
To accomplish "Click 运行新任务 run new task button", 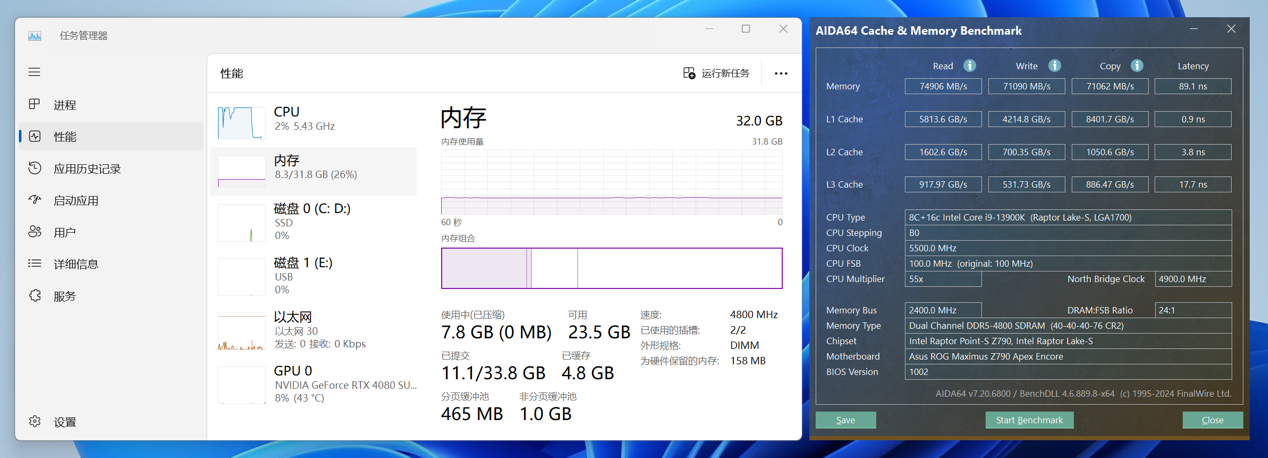I will coord(716,73).
